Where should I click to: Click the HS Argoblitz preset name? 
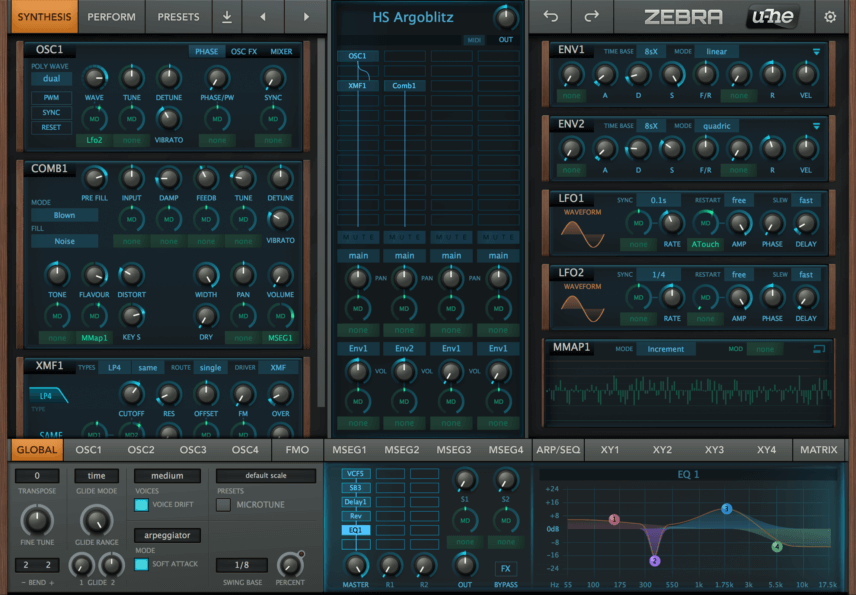(413, 17)
